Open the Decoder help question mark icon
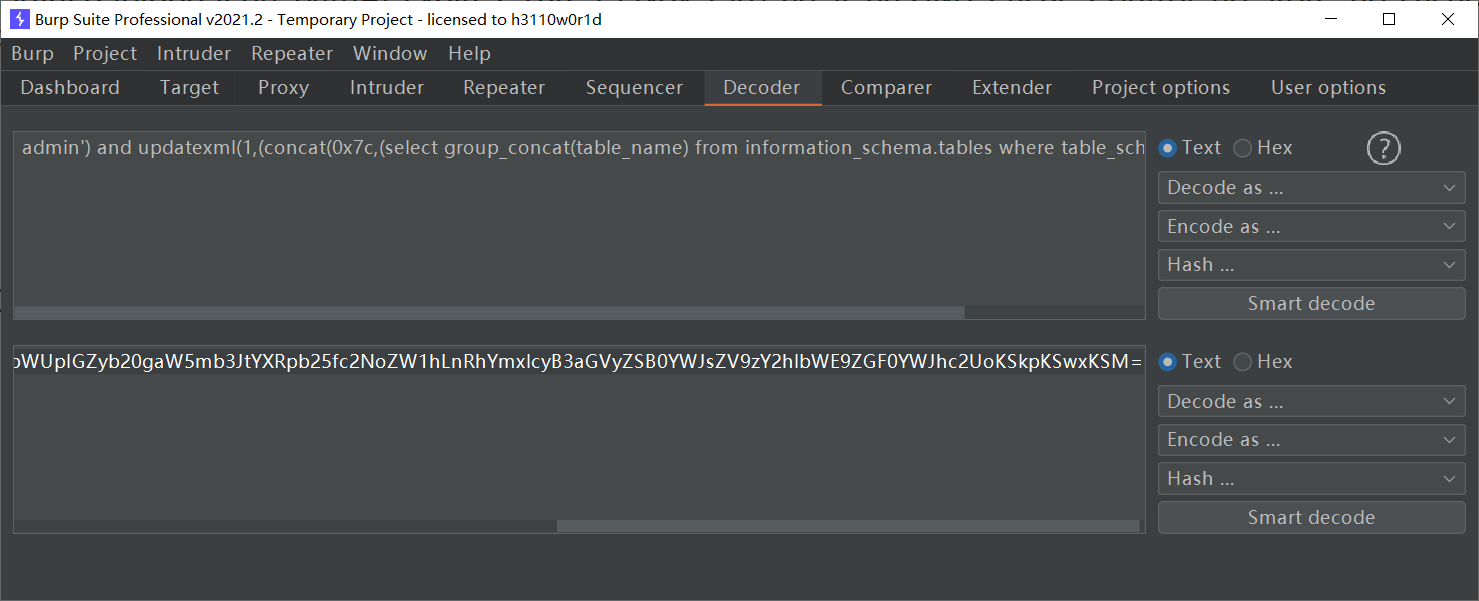The image size is (1479, 601). pyautogui.click(x=1383, y=149)
